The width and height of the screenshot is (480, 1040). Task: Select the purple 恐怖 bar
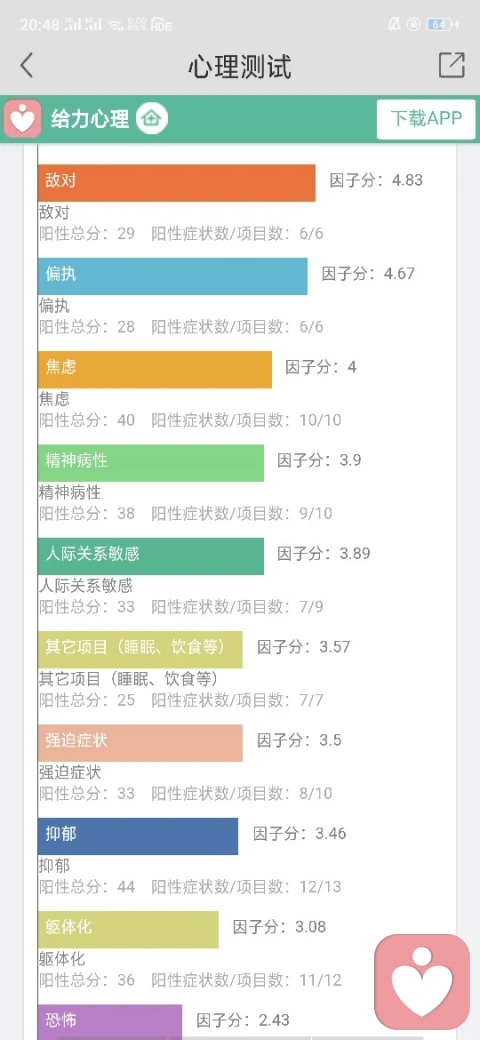tap(110, 1022)
